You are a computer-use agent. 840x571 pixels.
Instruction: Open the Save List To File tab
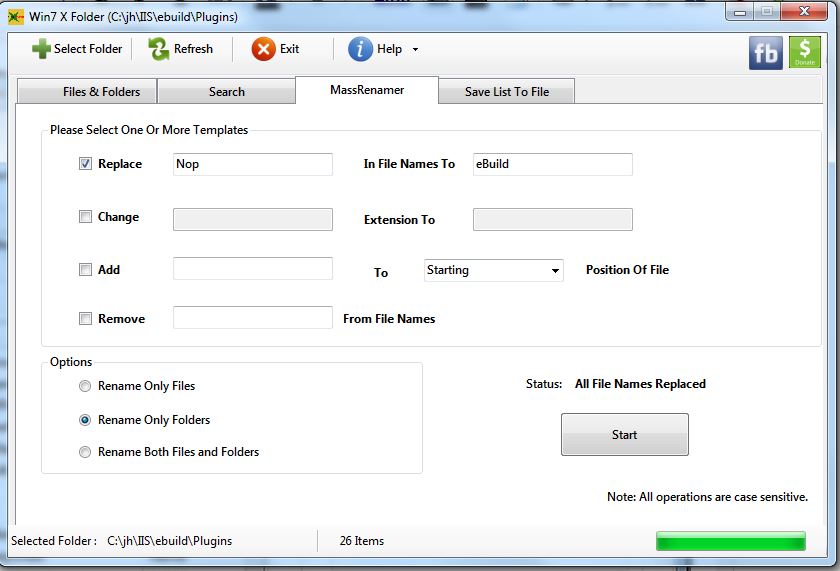pos(507,91)
